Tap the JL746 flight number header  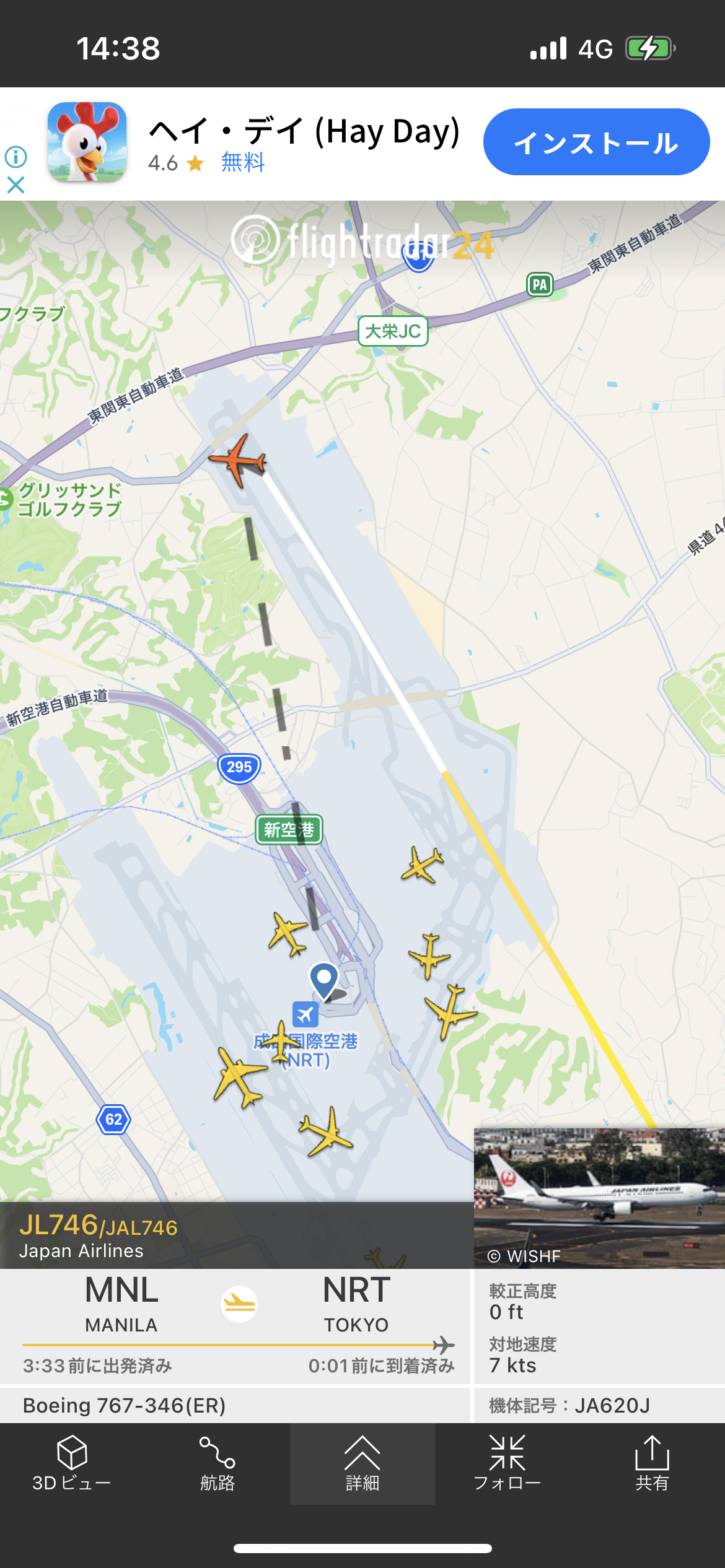[x=99, y=1225]
